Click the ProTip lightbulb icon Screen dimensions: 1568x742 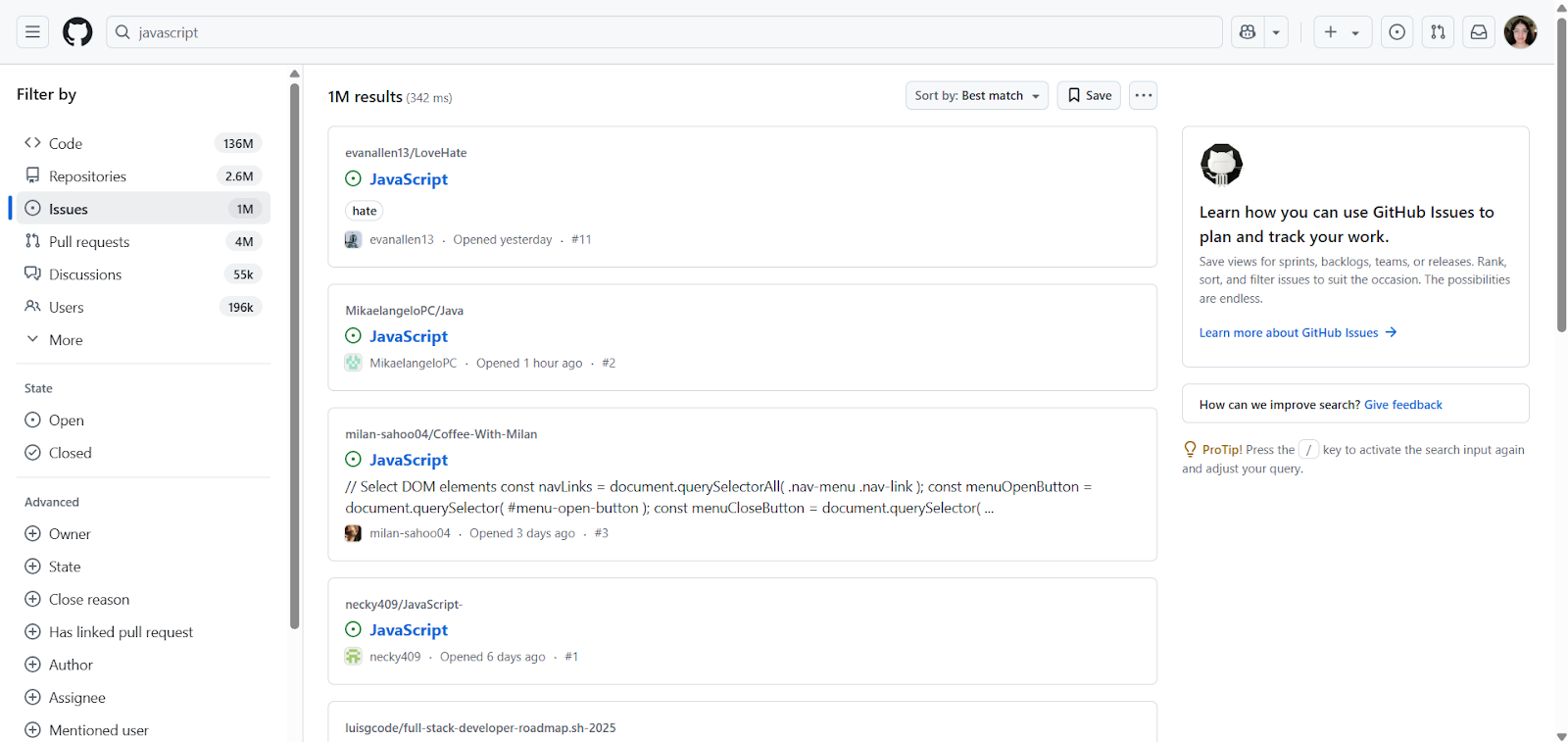[1191, 450]
